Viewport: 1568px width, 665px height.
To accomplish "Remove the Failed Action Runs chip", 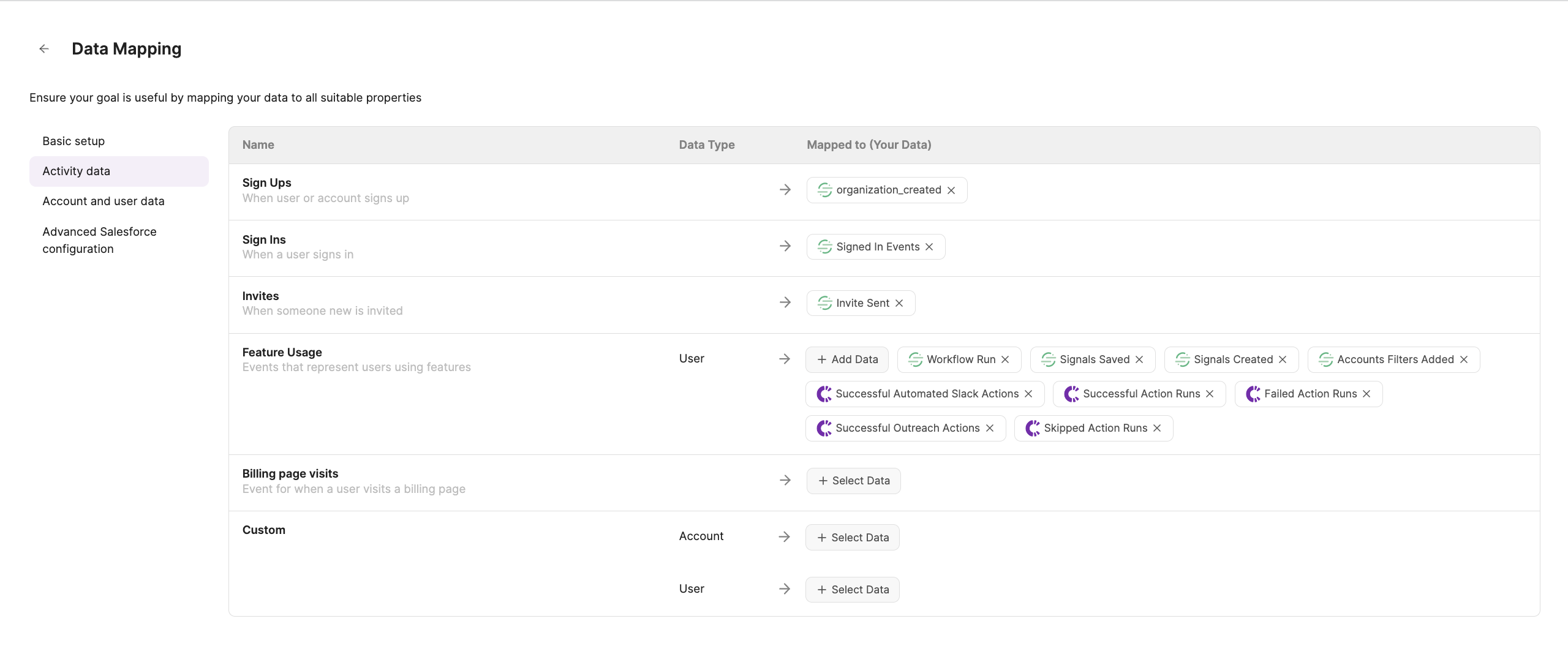I will click(x=1366, y=394).
